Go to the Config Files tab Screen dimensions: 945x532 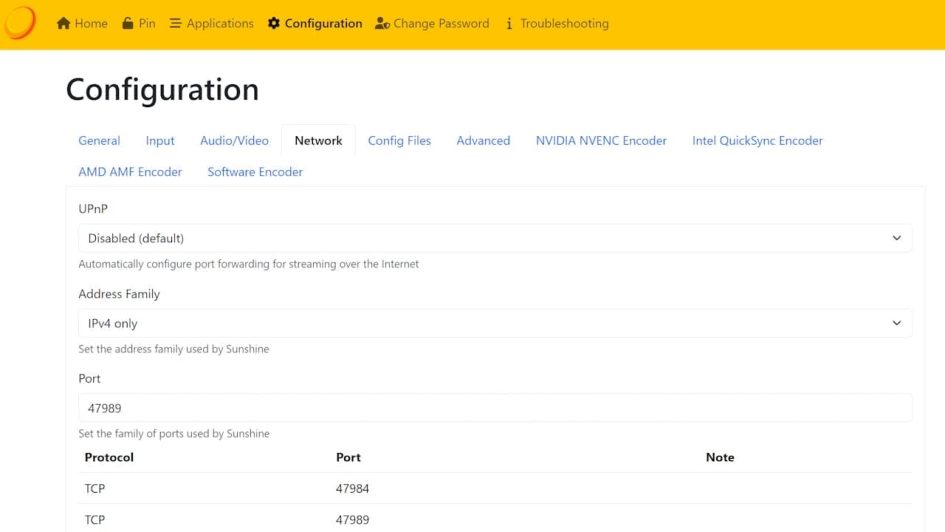tap(399, 141)
